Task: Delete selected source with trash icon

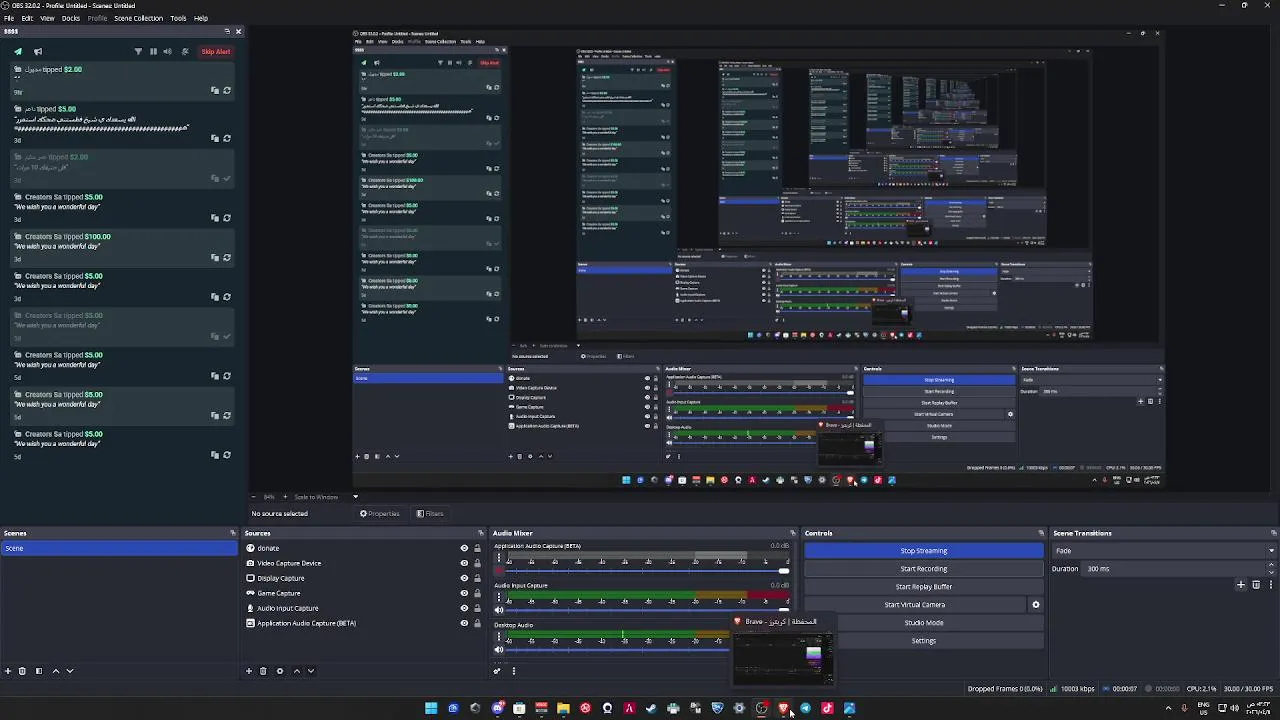Action: click(263, 671)
